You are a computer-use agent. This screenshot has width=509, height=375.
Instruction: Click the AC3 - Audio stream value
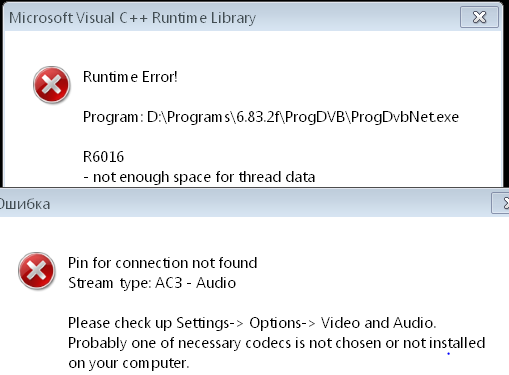tap(196, 283)
